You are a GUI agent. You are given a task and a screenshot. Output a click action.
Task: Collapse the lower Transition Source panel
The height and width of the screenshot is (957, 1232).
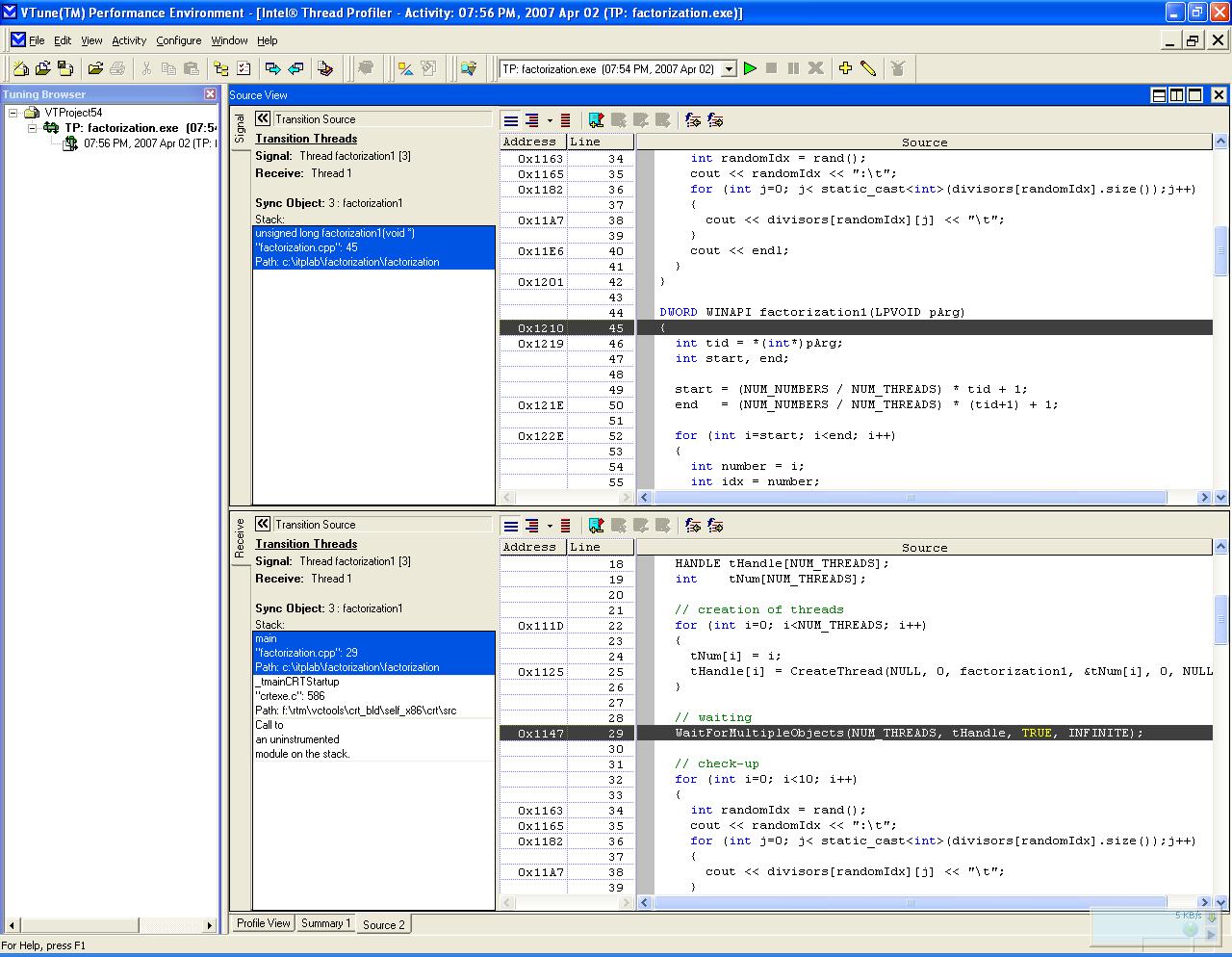click(263, 524)
